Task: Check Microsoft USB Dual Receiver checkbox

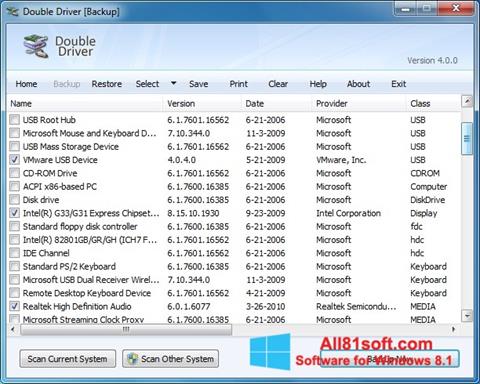Action: pyautogui.click(x=15, y=280)
